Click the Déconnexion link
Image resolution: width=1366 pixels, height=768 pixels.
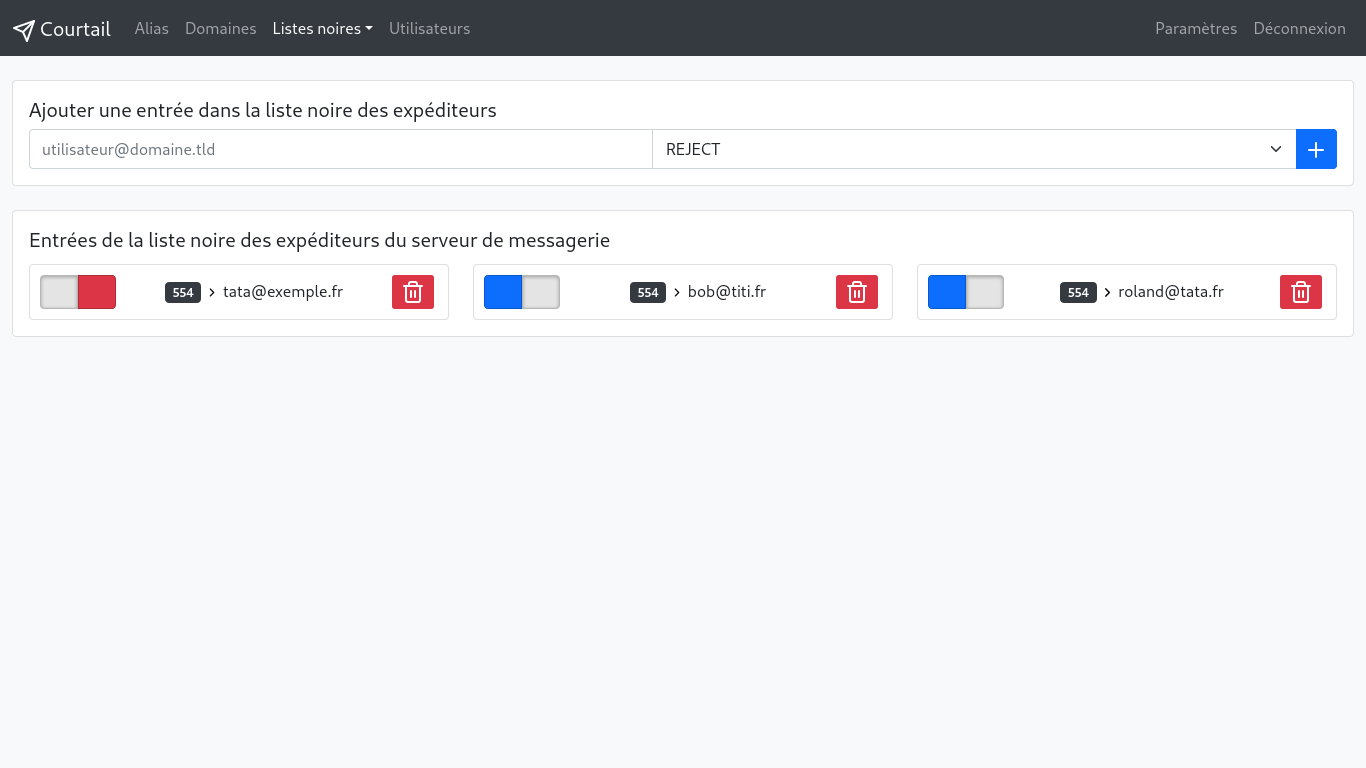coord(1300,29)
